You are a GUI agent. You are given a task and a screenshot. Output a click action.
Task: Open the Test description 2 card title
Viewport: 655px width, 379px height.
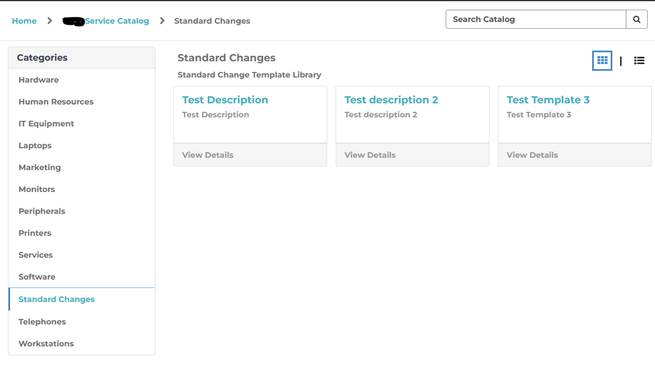coord(391,100)
